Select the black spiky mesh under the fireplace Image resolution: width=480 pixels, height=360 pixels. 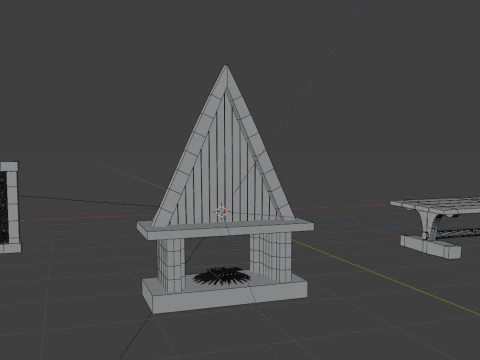tap(222, 276)
